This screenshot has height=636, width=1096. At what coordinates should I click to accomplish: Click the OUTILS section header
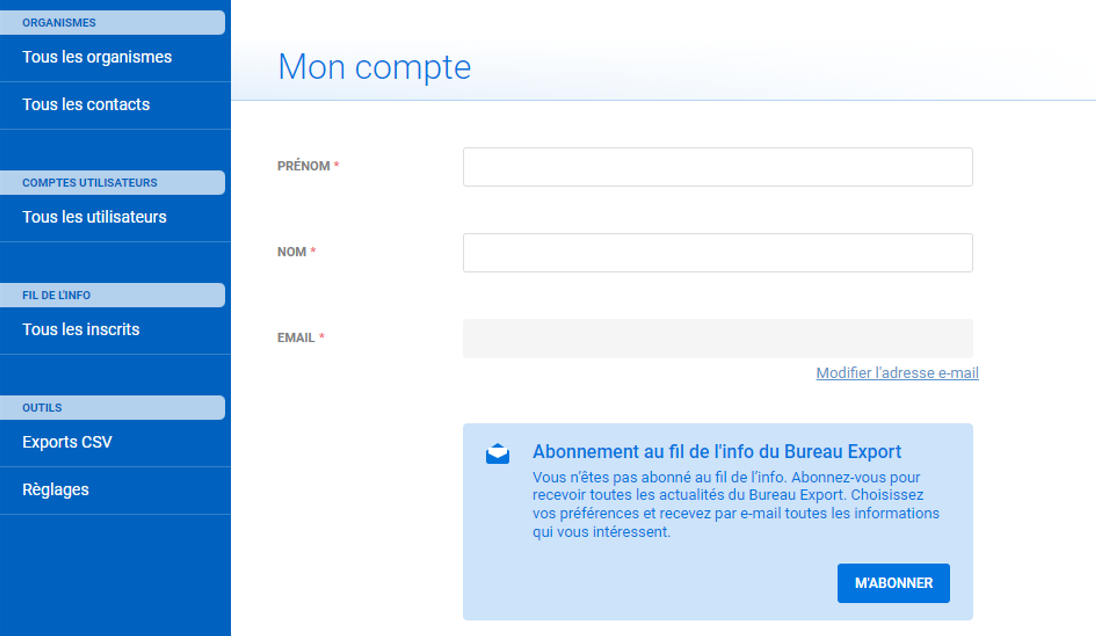[x=42, y=408]
